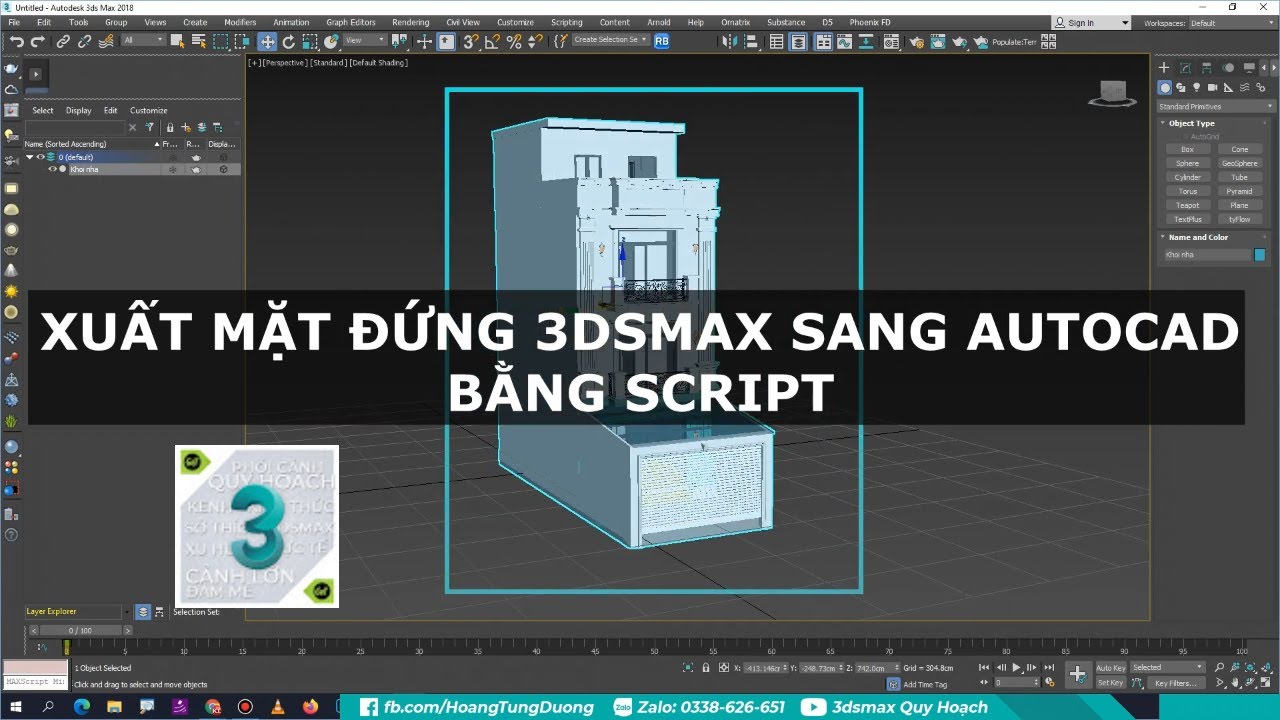The height and width of the screenshot is (720, 1280).
Task: Click the Unlink Selection tool
Action: coord(84,41)
